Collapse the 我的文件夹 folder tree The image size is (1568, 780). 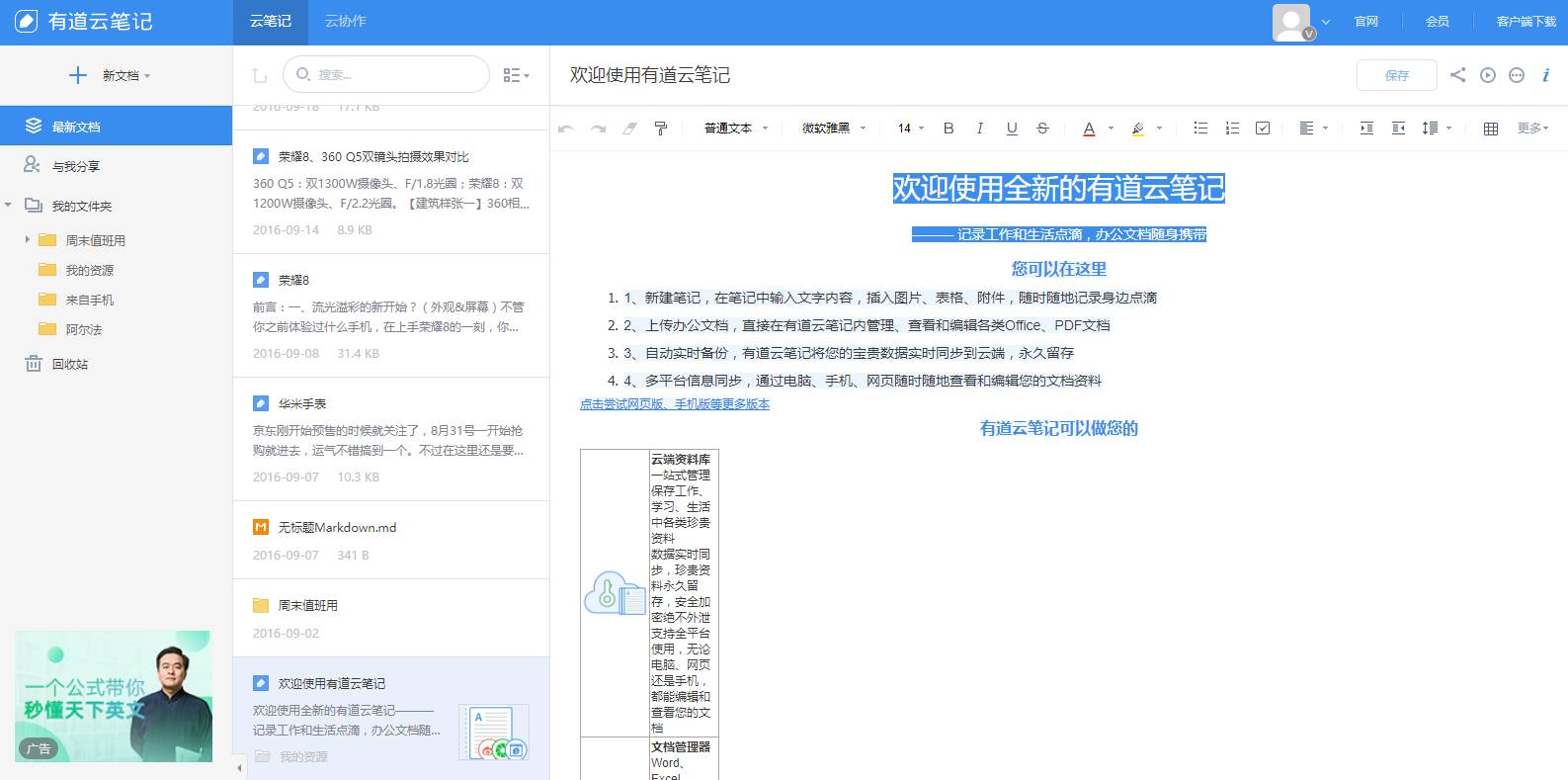pyautogui.click(x=8, y=206)
